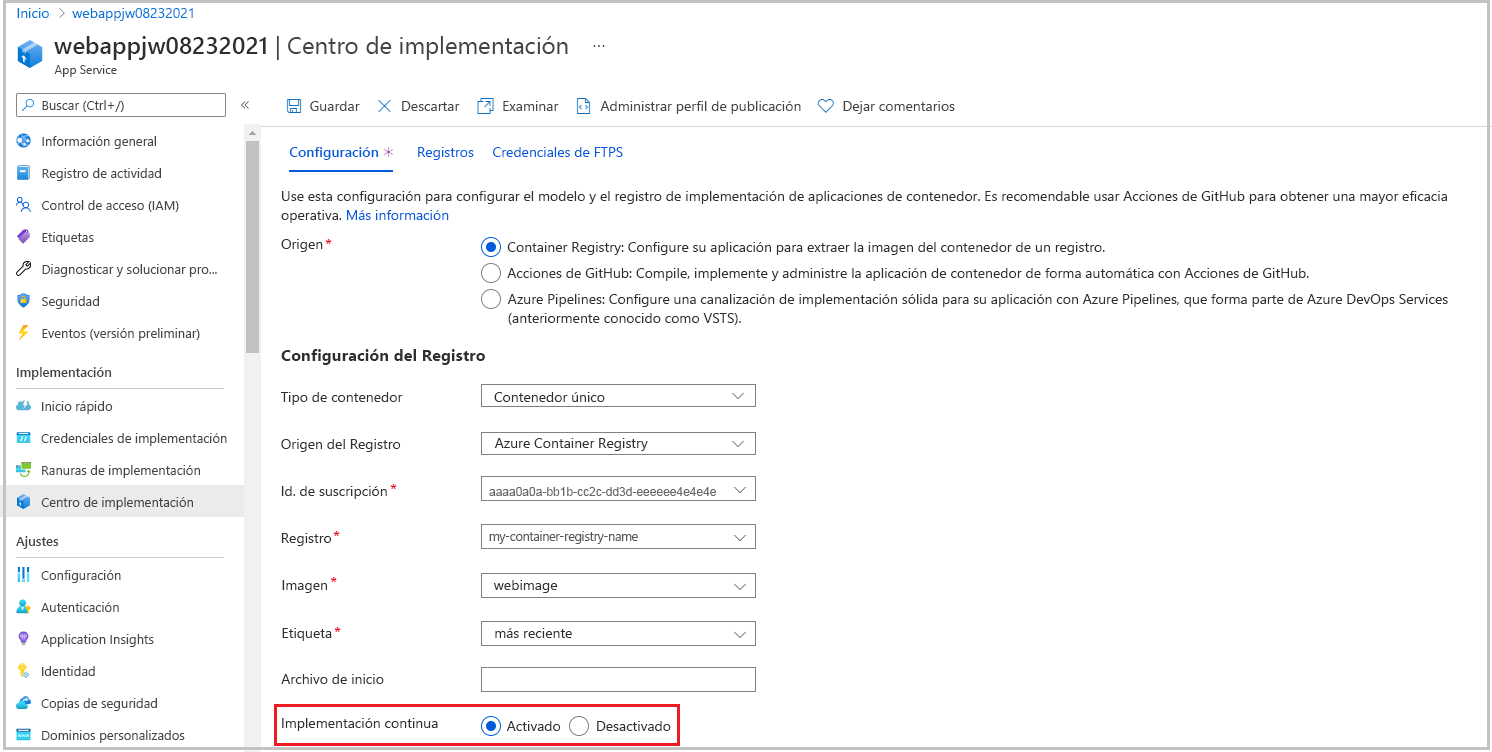Click the Guardar save icon
Viewport: 1492px width, 752px height.
pyautogui.click(x=294, y=106)
